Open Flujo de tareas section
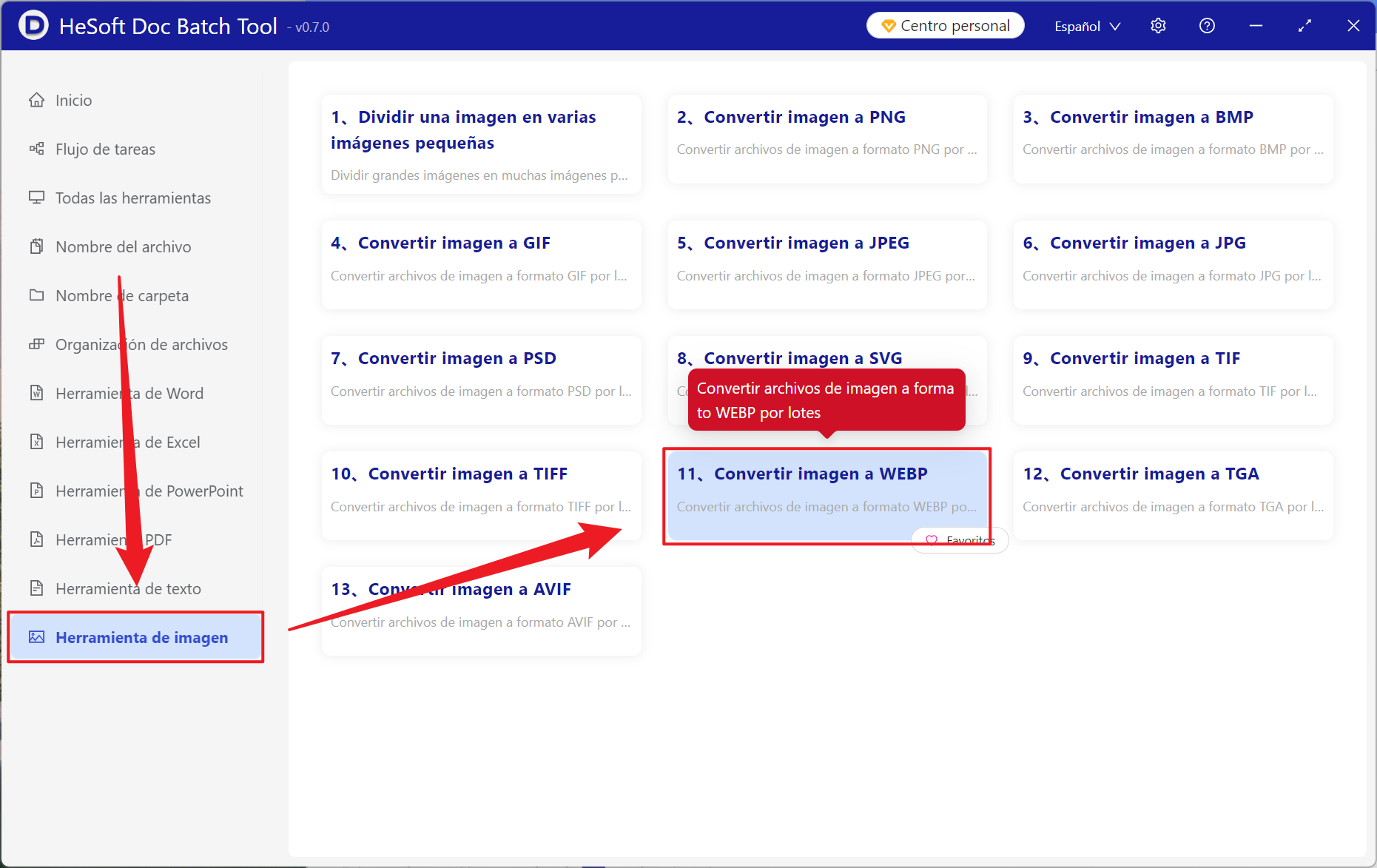Image resolution: width=1377 pixels, height=868 pixels. point(105,149)
